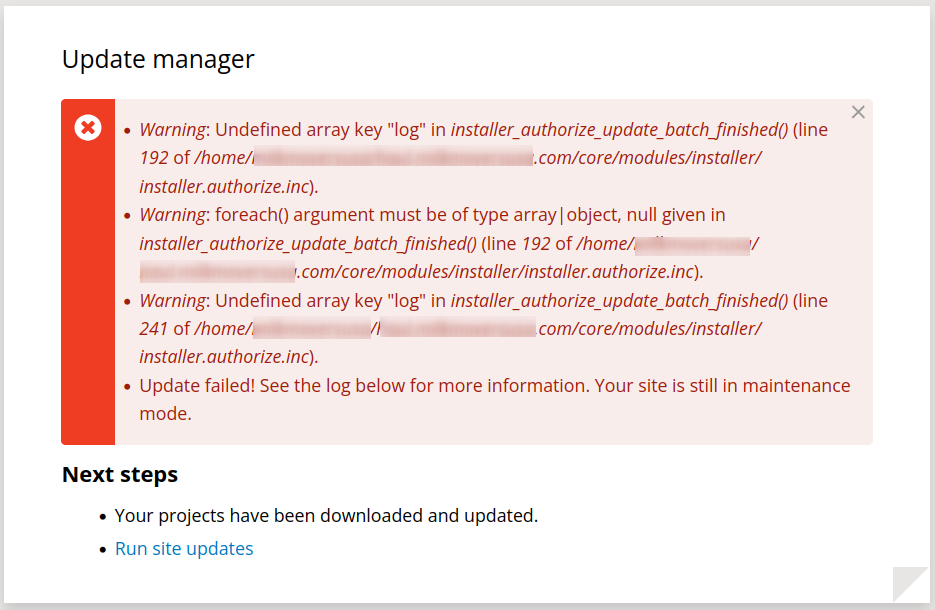The image size is (935, 610).
Task: Click the first warning's italic function name
Action: pyautogui.click(x=620, y=130)
